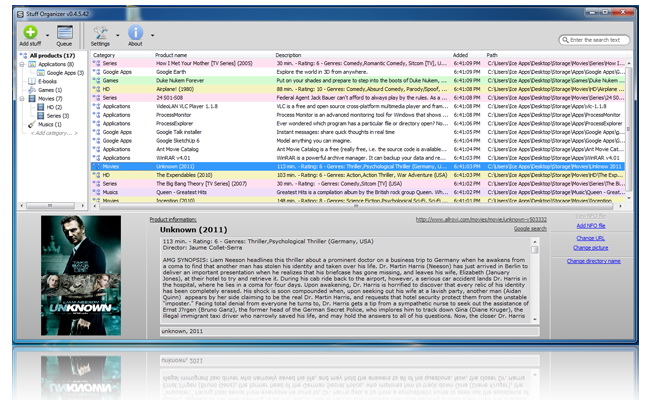Open the dropdown arrow next to Add stuff
The image size is (650, 400).
click(x=47, y=35)
